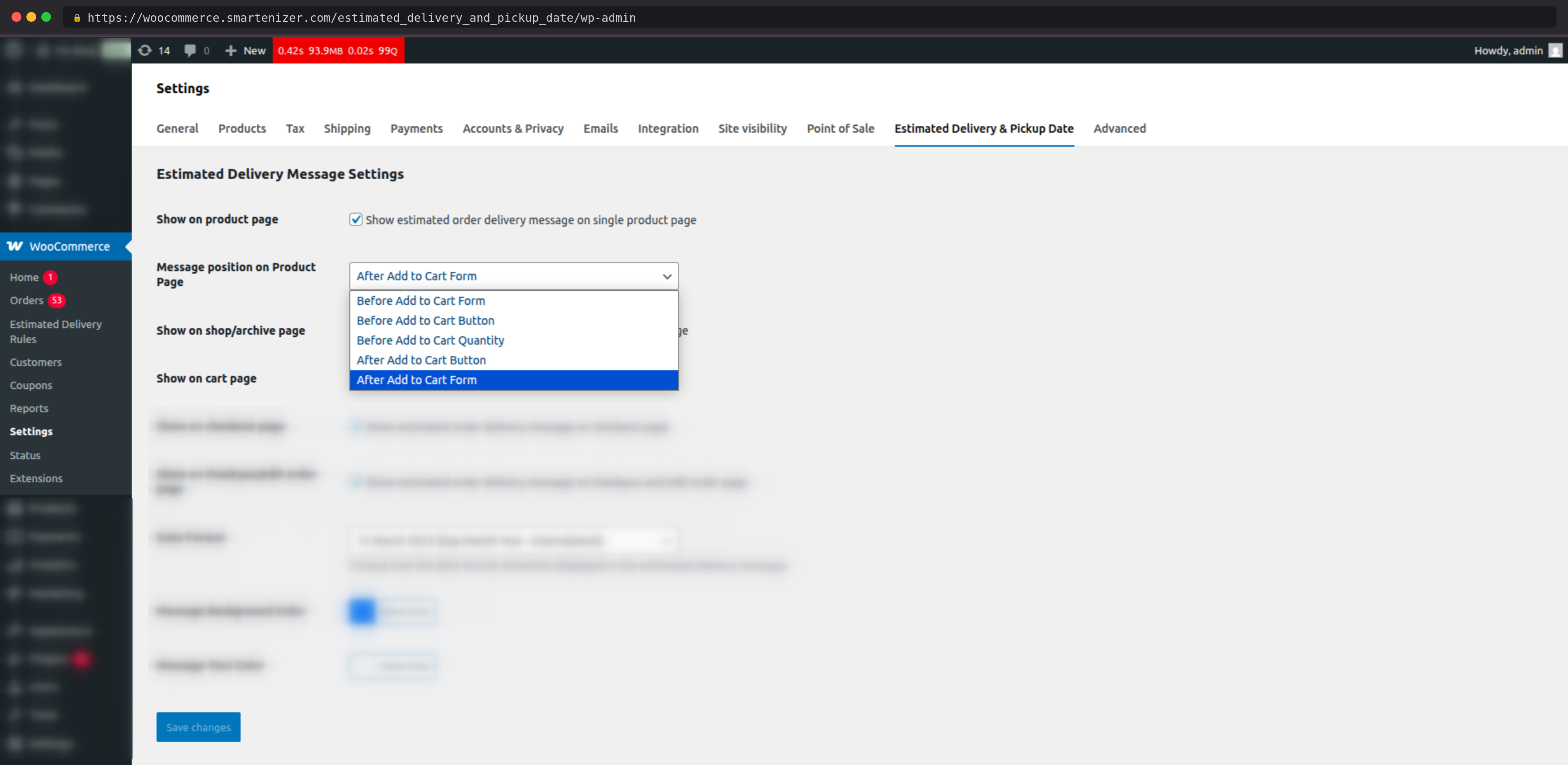This screenshot has width=1568, height=765.
Task: Click the WooCommerce logo icon in sidebar
Action: 15,246
